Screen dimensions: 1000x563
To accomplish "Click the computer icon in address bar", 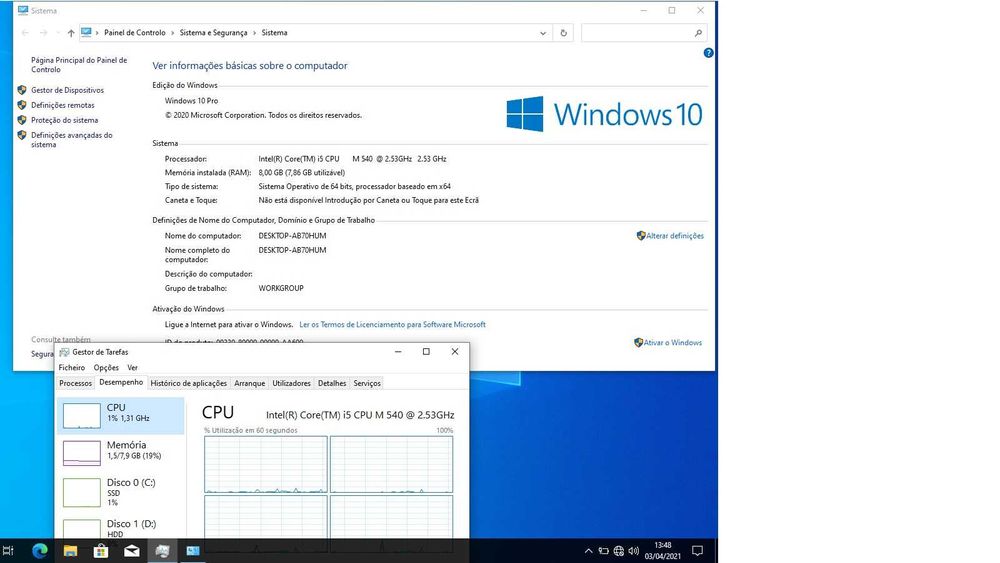I will click(x=86, y=33).
